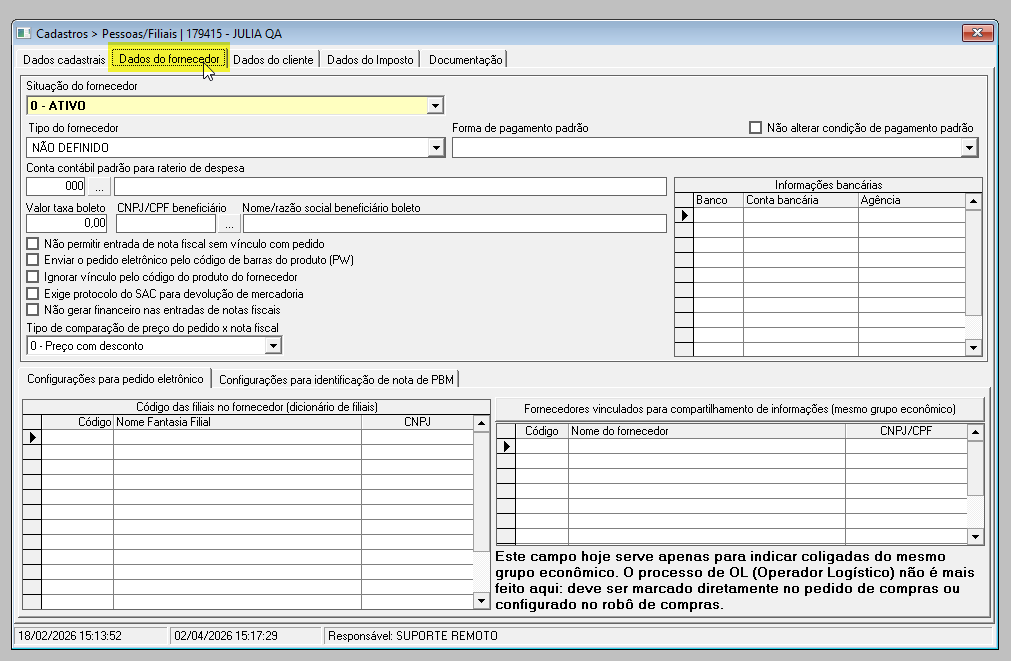The width and height of the screenshot is (1011, 661).
Task: Click the scroll-up arrow in Informações bancárias grid
Action: 973,201
